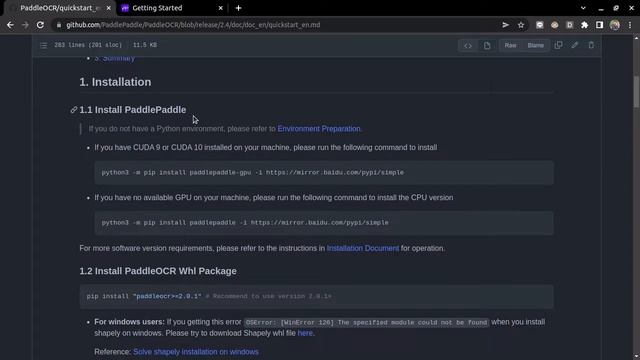Click the '11.5 KB' file size text
The height and width of the screenshot is (360, 640).
pos(145,45)
